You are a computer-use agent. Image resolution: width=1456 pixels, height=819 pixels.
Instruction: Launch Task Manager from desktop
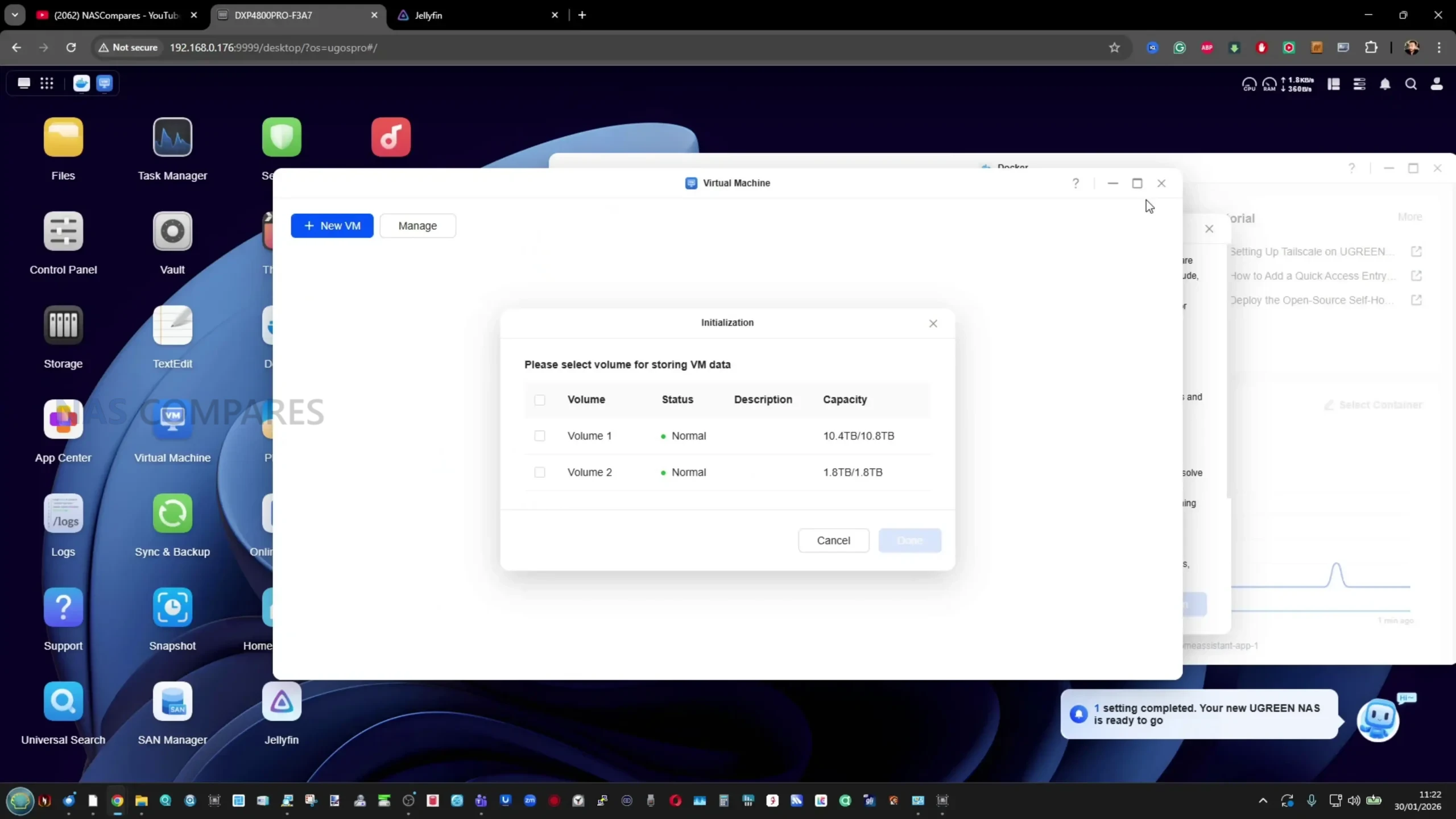coord(172,138)
